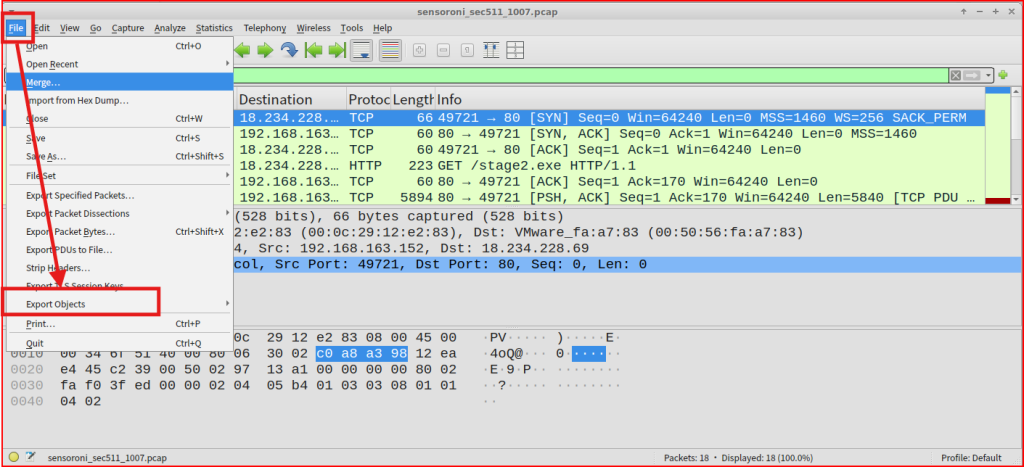Jump to the first packet icon
This screenshot has width=1024, height=467.
coord(313,49)
